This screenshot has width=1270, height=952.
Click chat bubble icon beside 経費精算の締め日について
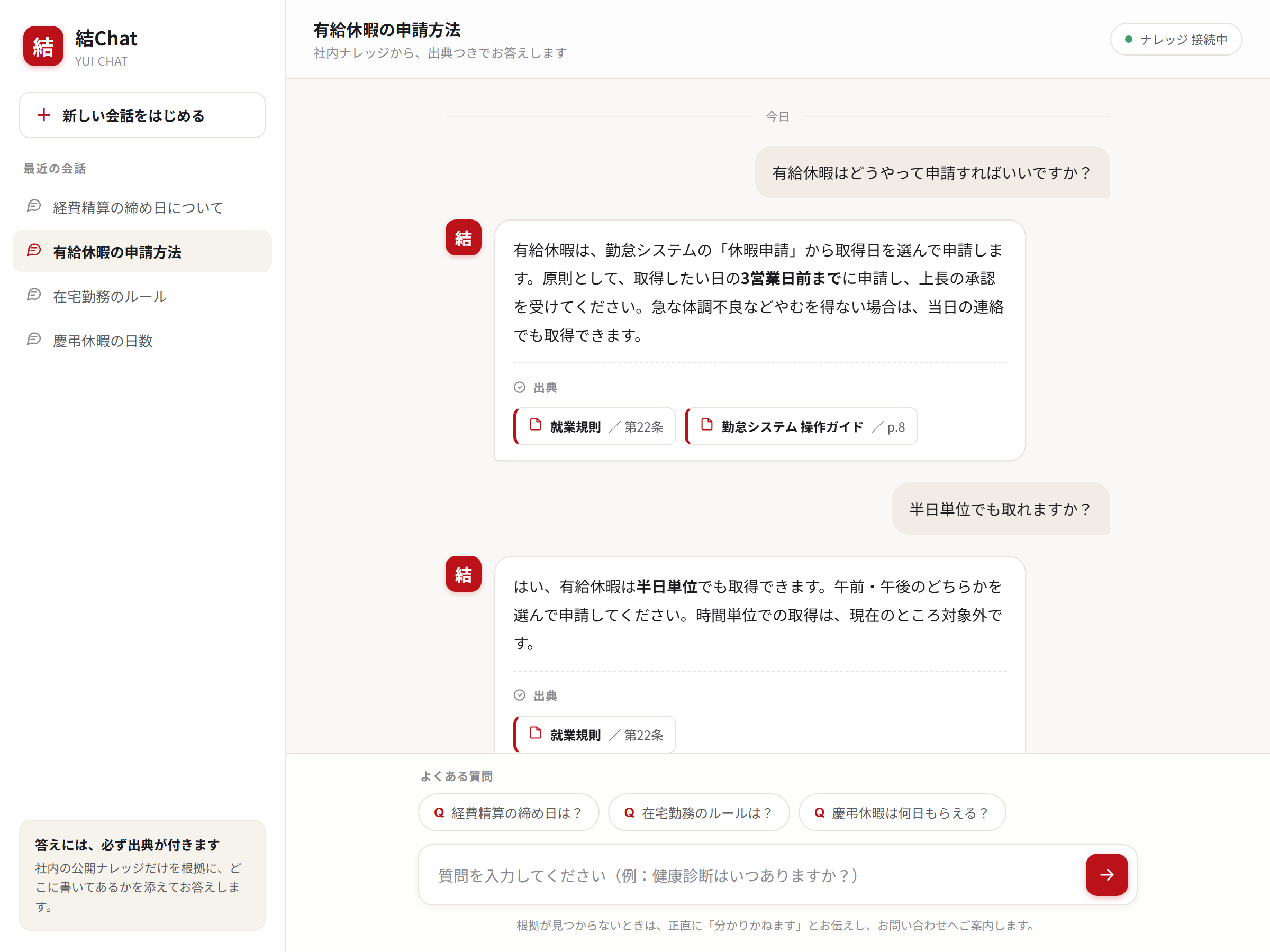pyautogui.click(x=34, y=206)
